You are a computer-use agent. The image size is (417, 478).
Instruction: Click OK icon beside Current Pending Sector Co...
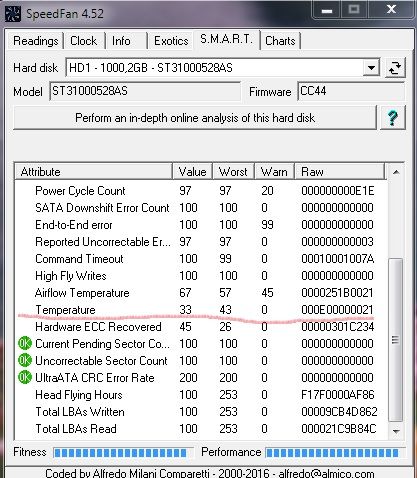coord(25,343)
